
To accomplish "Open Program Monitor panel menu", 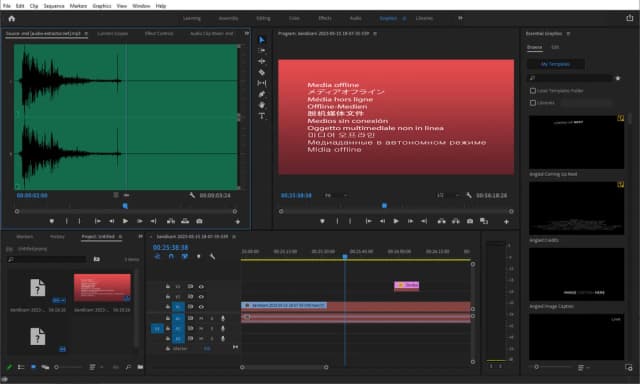I will [375, 33].
